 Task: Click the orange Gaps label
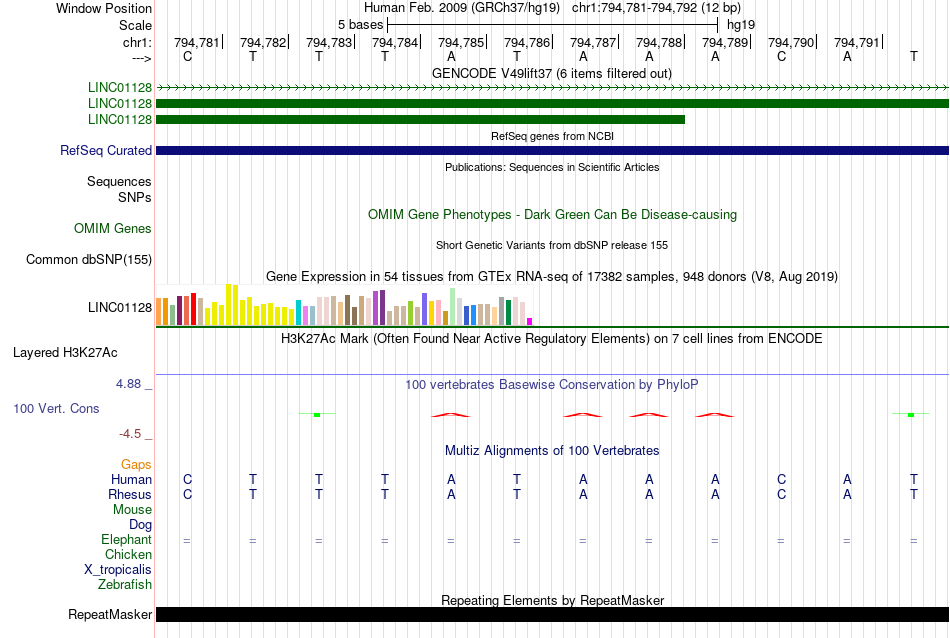coord(136,465)
